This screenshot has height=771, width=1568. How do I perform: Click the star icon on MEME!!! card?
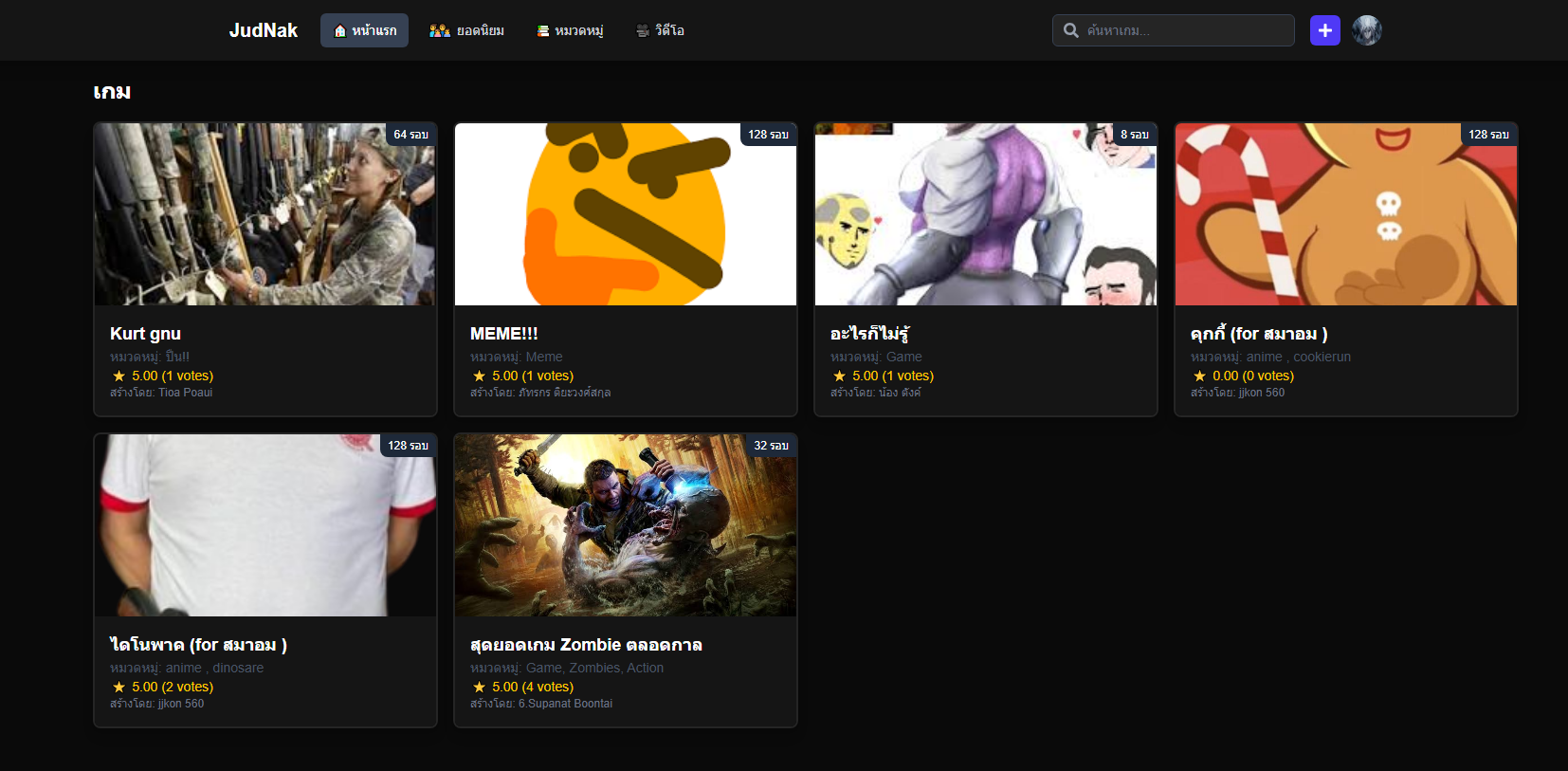tap(479, 376)
